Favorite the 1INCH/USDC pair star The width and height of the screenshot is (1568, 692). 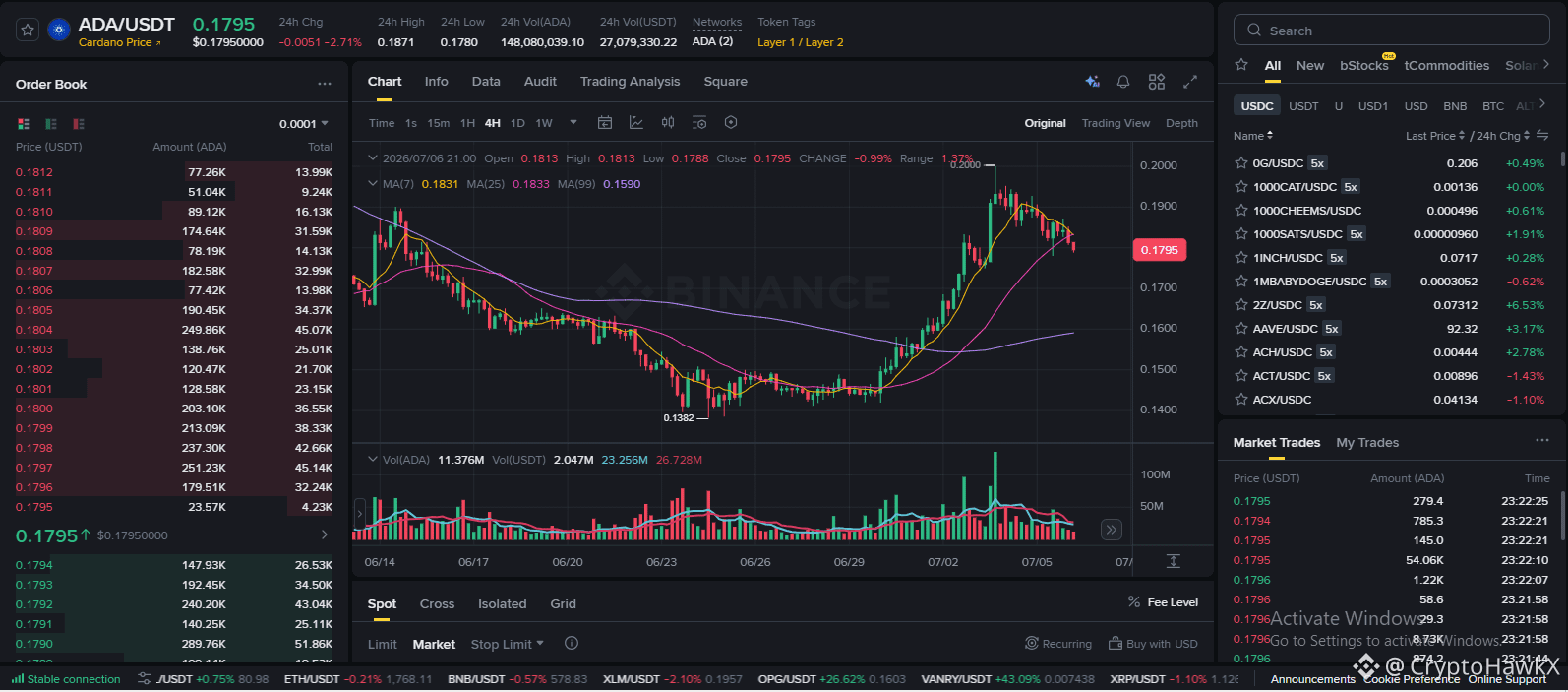pos(1241,258)
